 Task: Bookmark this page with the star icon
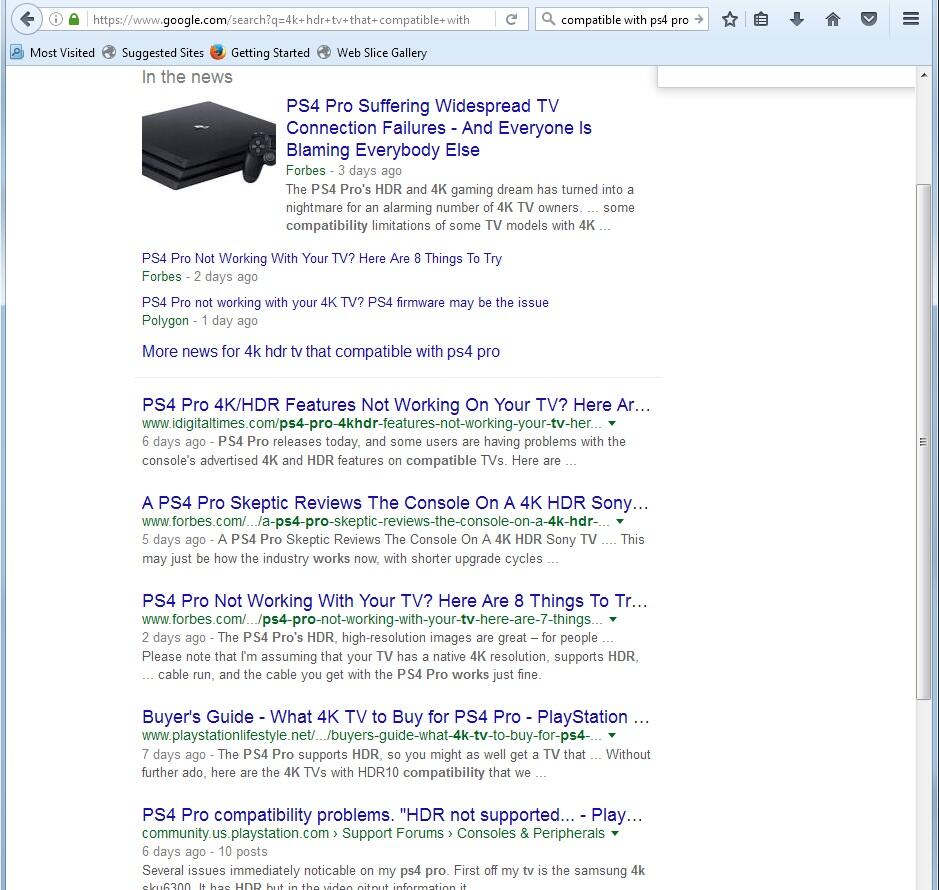click(730, 19)
